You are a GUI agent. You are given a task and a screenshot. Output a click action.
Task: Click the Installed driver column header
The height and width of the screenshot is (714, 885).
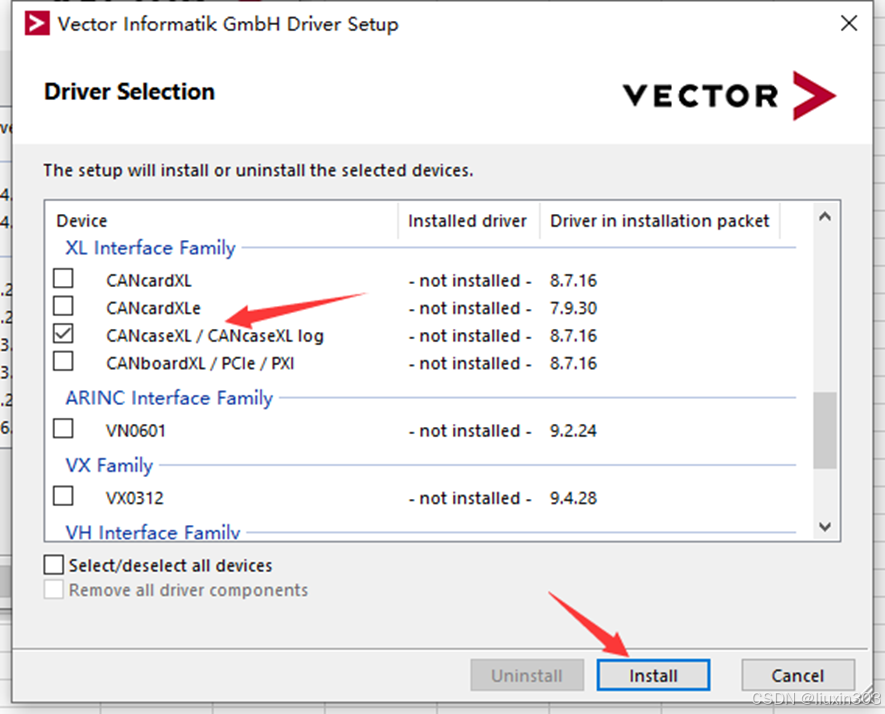(x=467, y=221)
